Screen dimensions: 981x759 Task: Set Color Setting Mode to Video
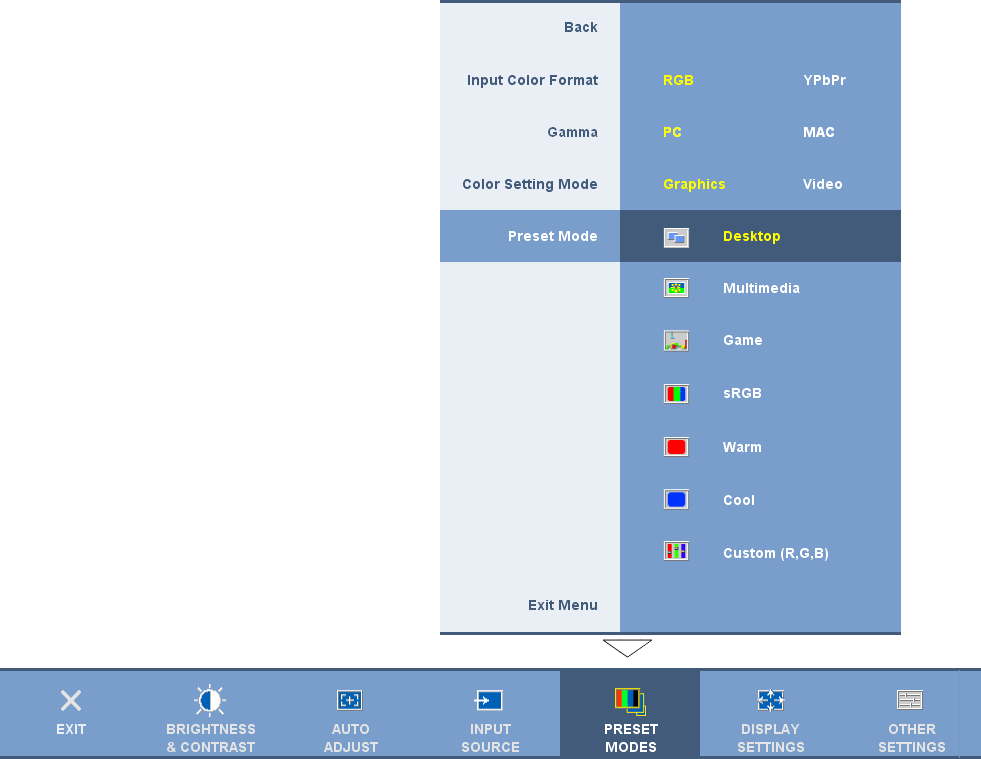click(822, 184)
